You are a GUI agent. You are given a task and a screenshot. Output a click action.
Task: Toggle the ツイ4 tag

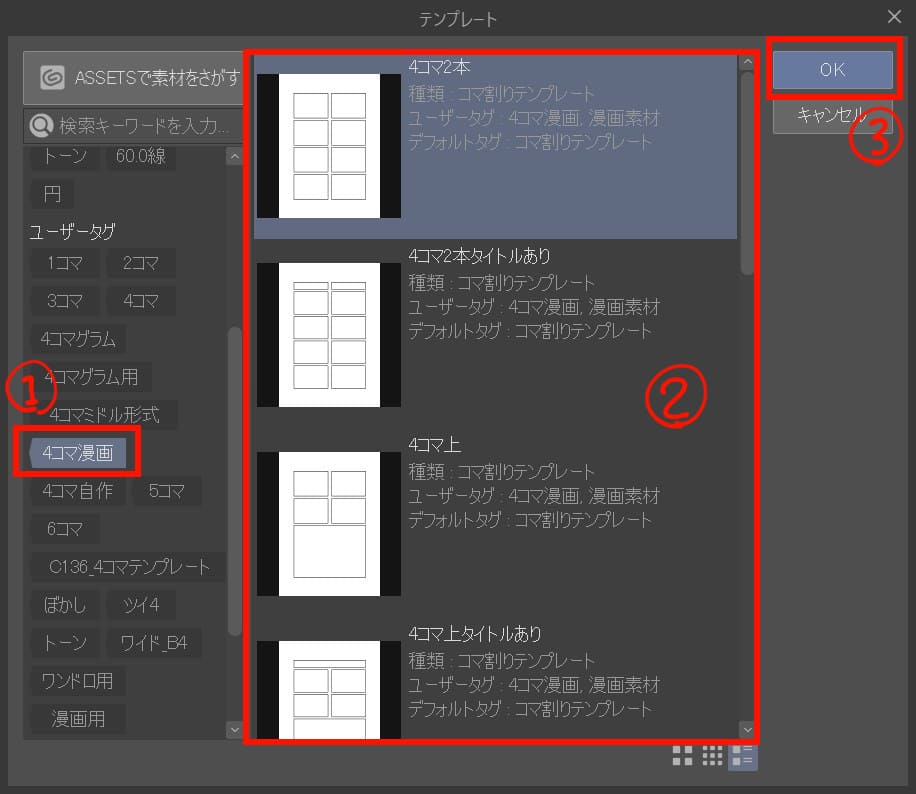(x=141, y=605)
